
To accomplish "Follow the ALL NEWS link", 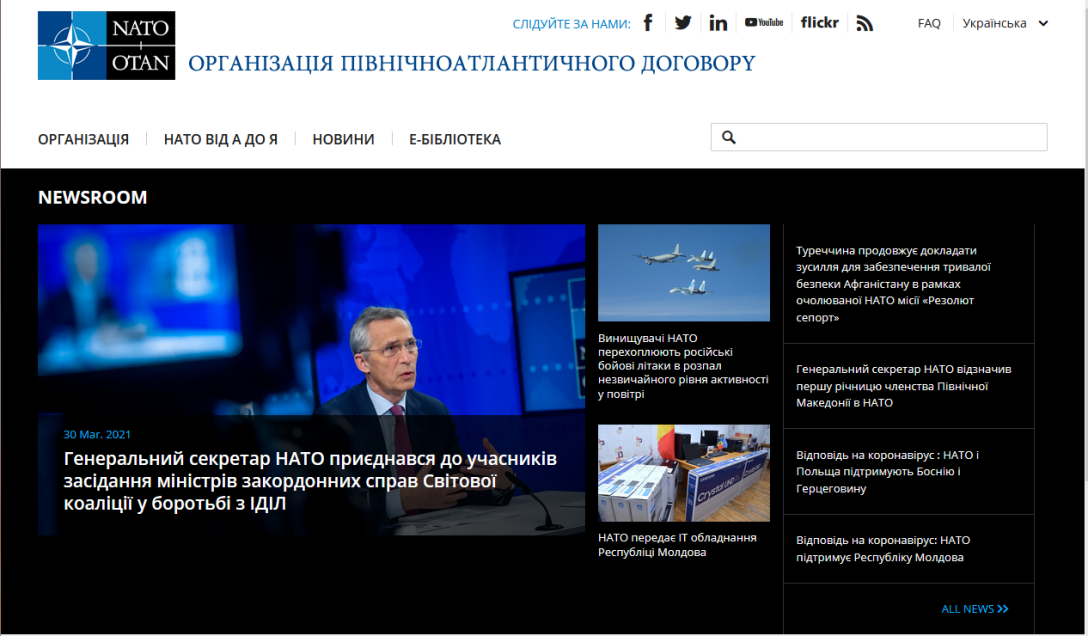I will pos(975,609).
